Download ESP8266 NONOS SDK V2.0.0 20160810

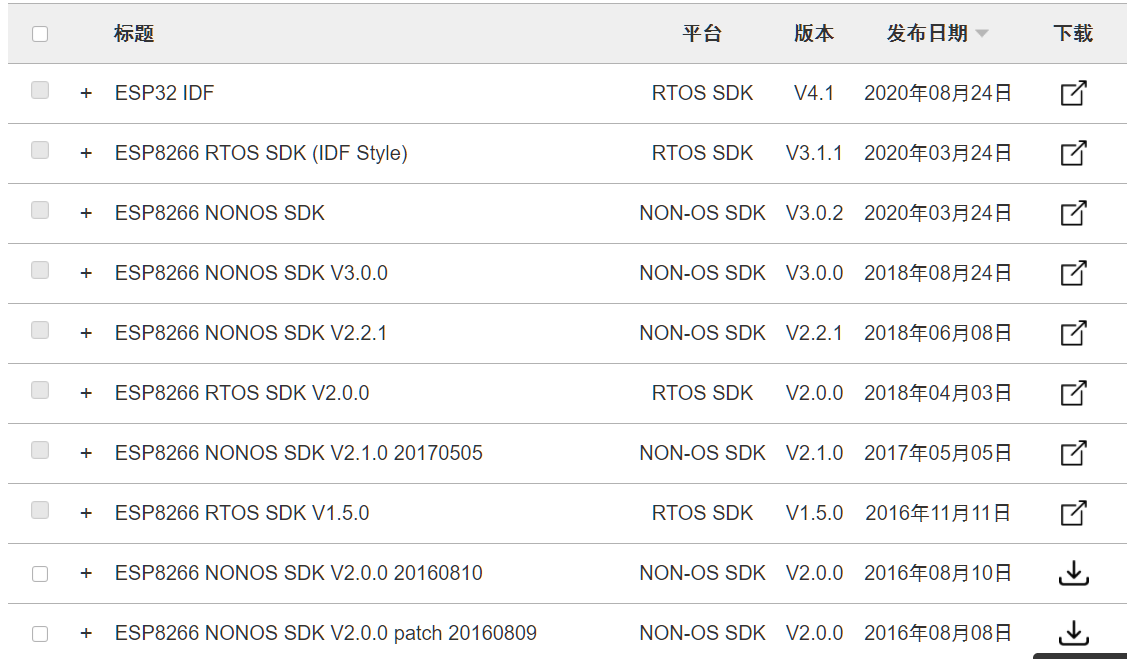click(x=1072, y=573)
